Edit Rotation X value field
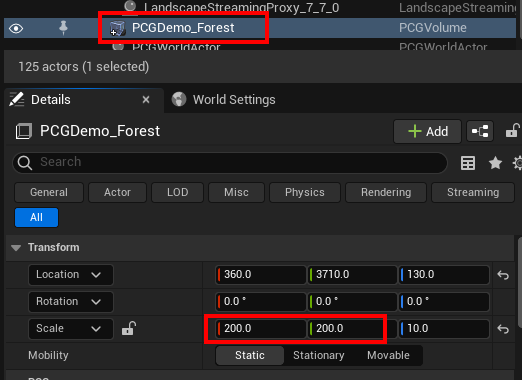Image resolution: width=522 pixels, height=380 pixels. 261,302
